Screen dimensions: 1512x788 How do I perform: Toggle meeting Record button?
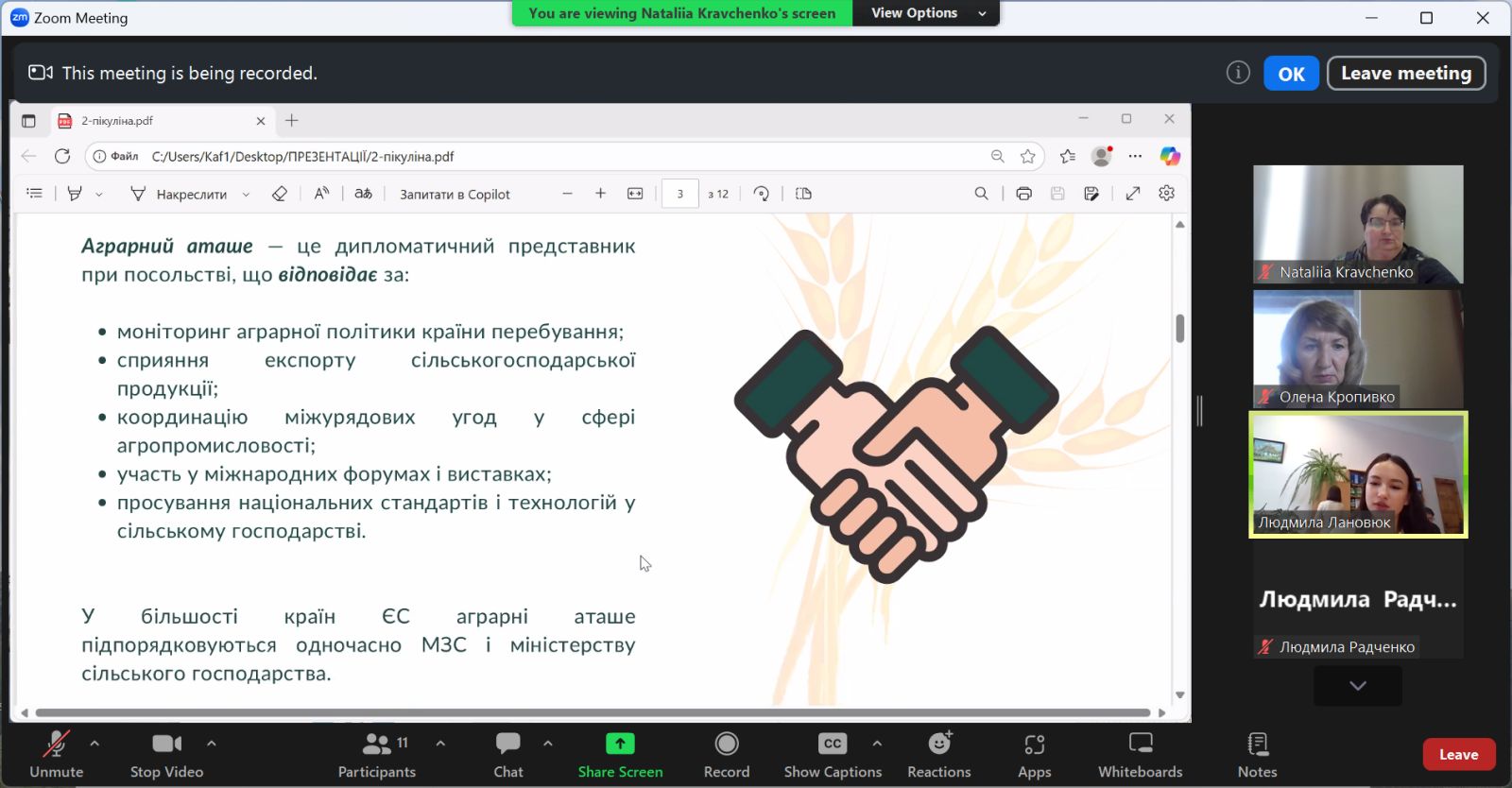tap(727, 755)
